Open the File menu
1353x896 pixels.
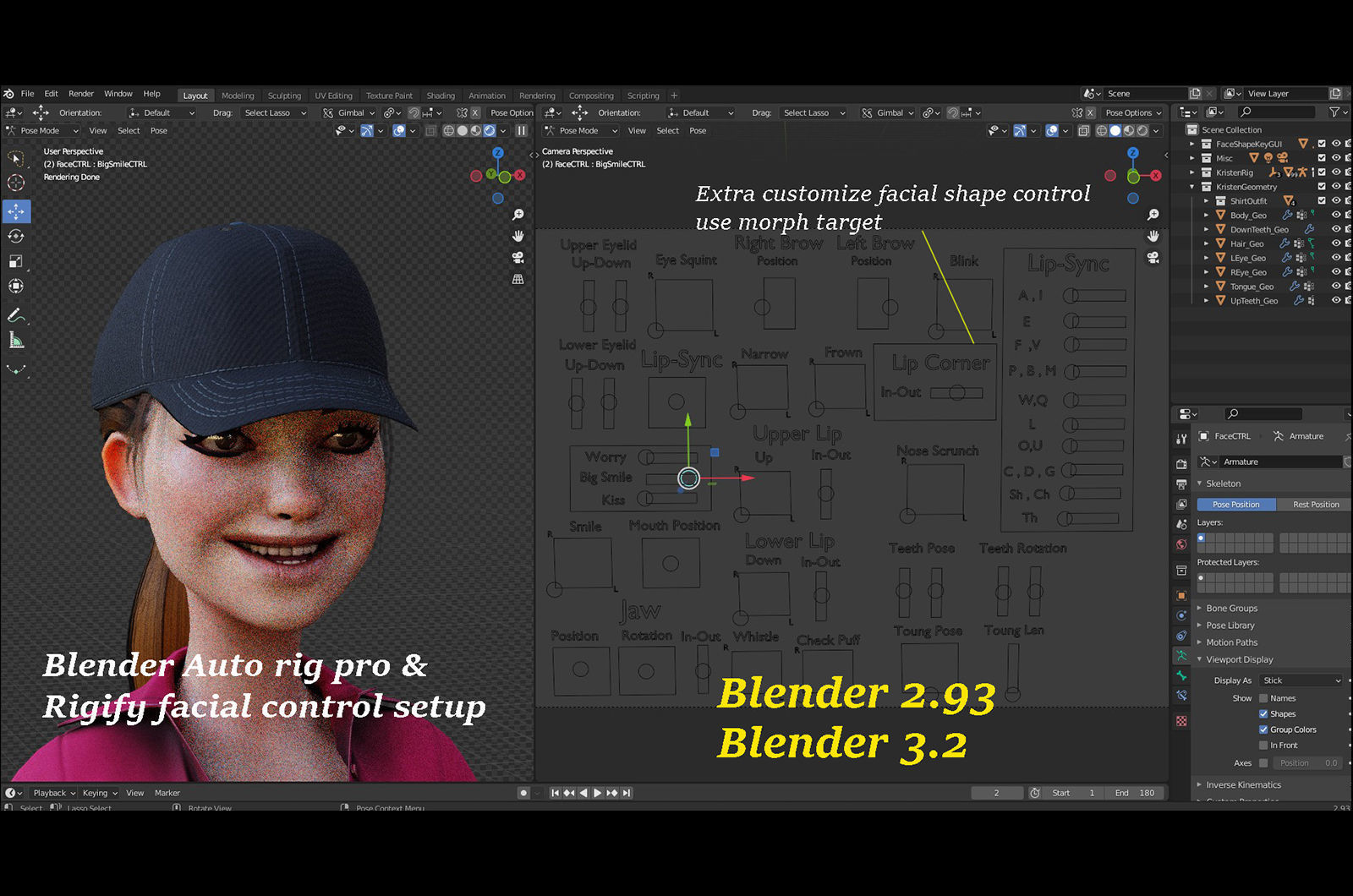[x=28, y=94]
